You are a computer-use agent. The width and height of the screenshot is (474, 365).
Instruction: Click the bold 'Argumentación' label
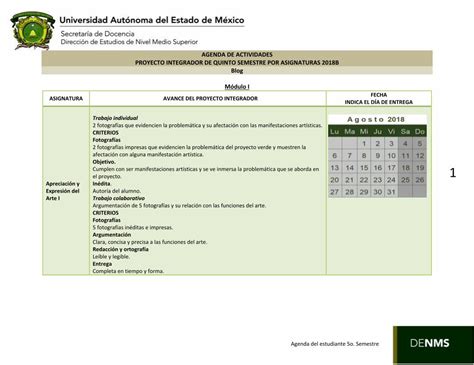112,235
